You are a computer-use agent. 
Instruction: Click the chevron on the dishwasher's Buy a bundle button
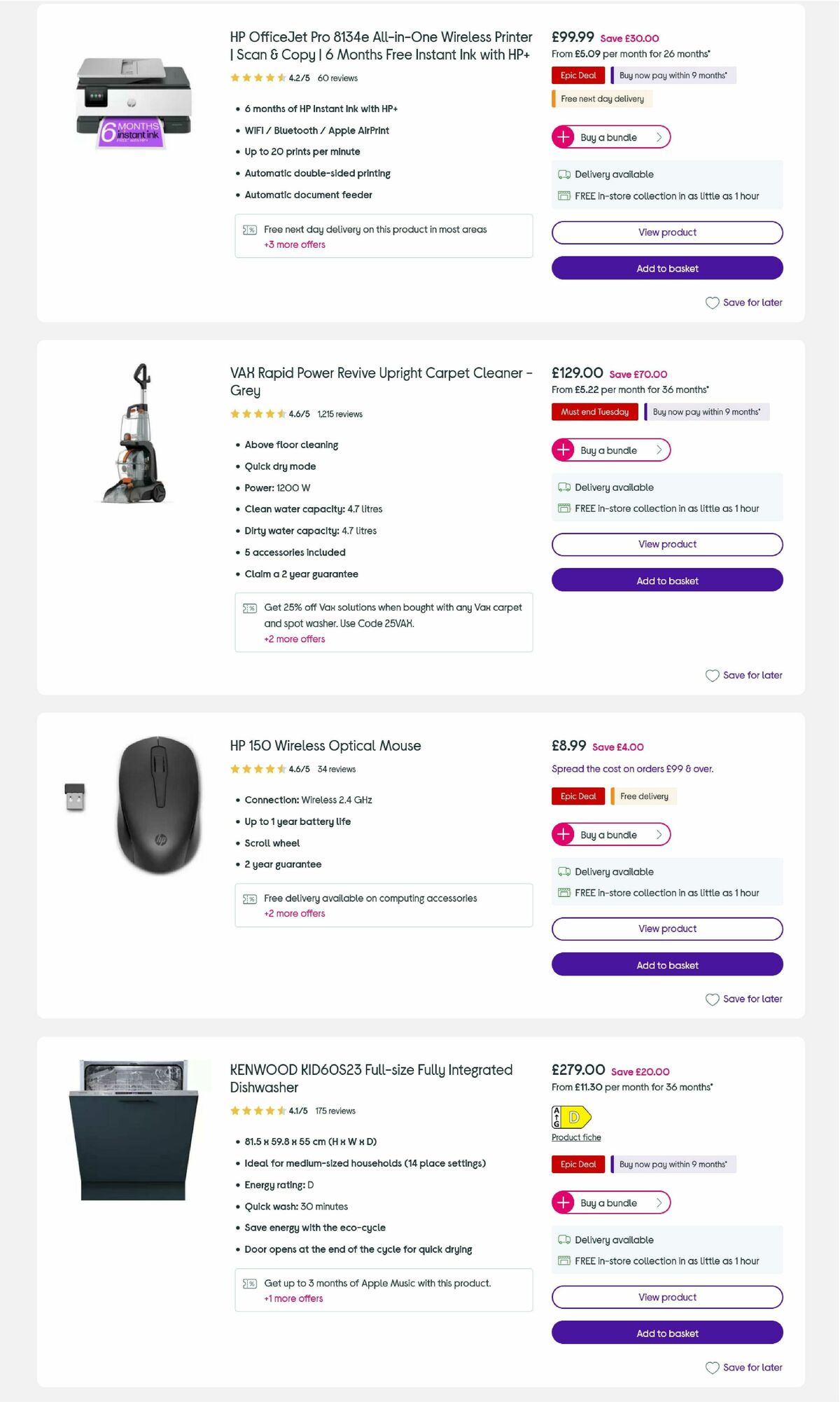pos(658,1202)
